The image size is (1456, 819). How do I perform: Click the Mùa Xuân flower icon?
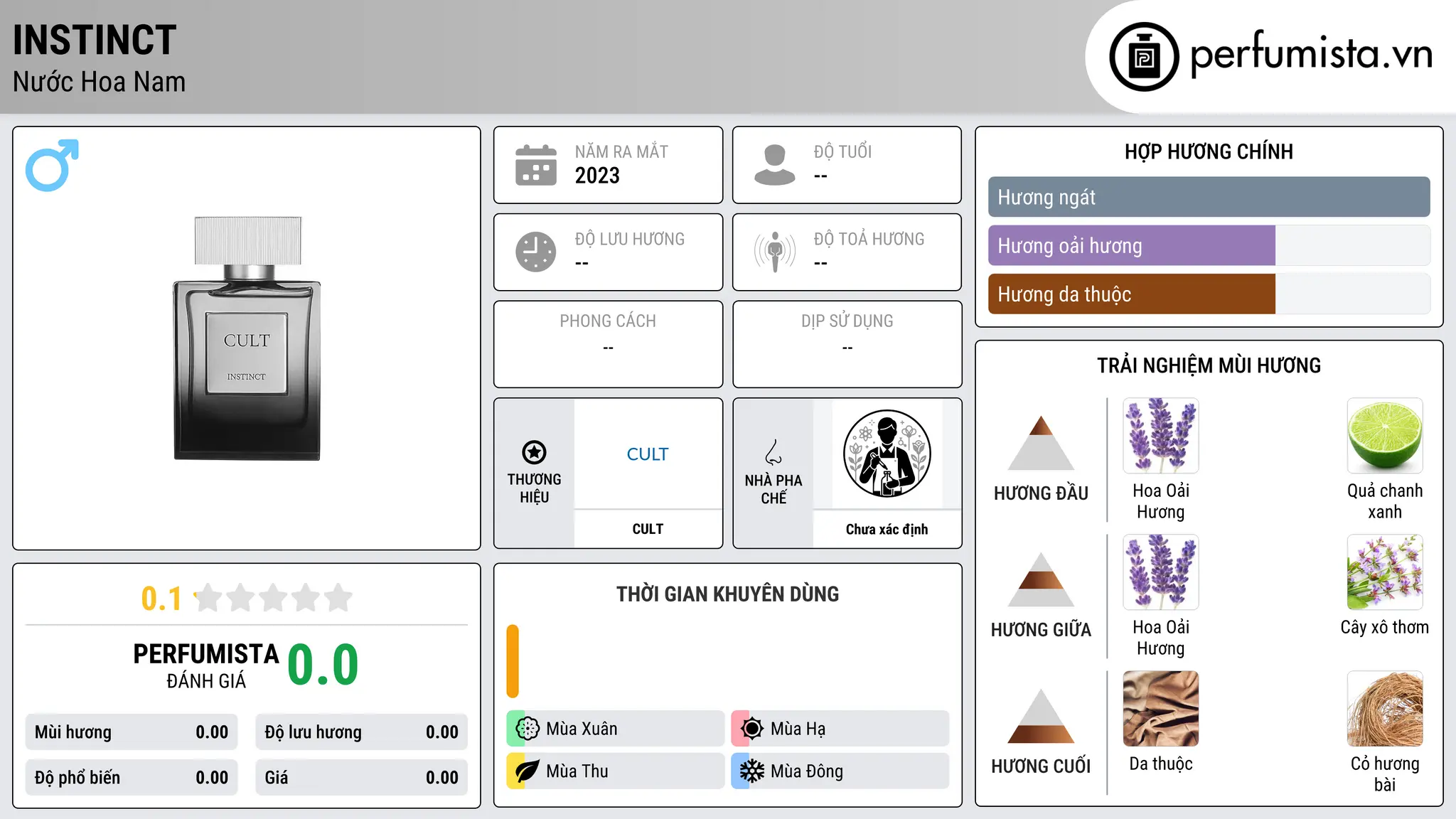click(x=528, y=729)
